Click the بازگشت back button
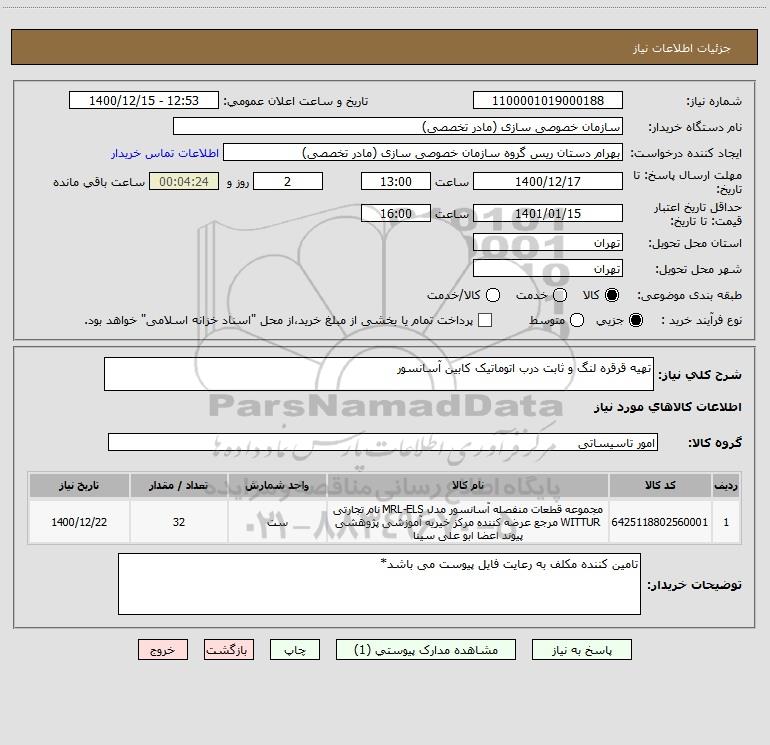770x745 pixels. (229, 650)
